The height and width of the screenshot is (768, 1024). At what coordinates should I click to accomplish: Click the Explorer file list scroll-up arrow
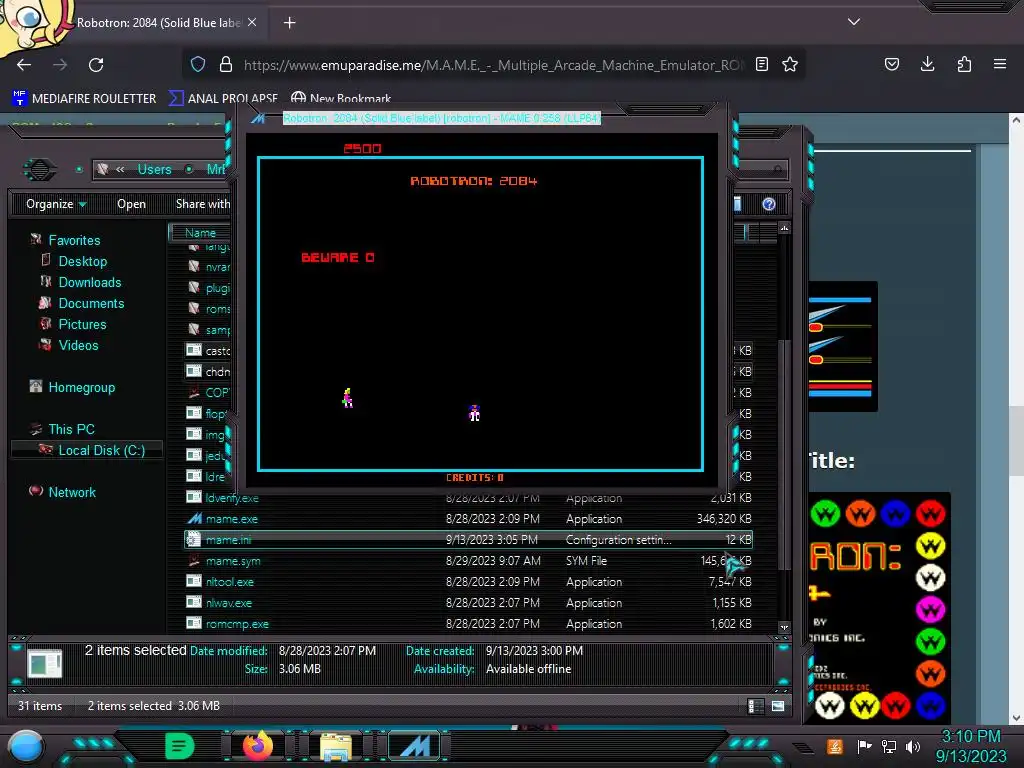pyautogui.click(x=784, y=228)
